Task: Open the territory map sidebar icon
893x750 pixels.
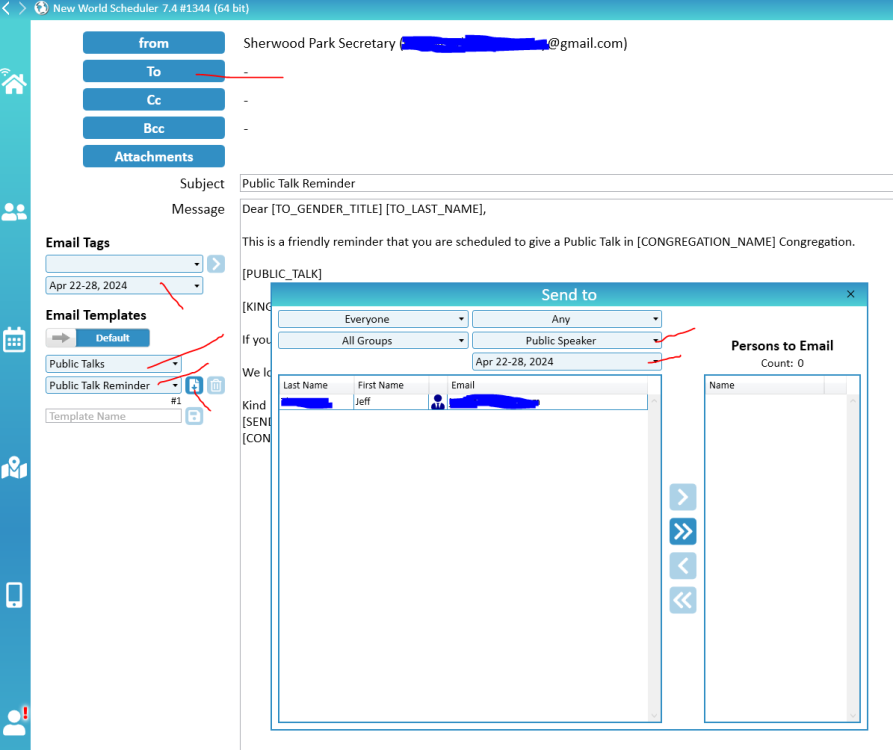Action: point(14,467)
